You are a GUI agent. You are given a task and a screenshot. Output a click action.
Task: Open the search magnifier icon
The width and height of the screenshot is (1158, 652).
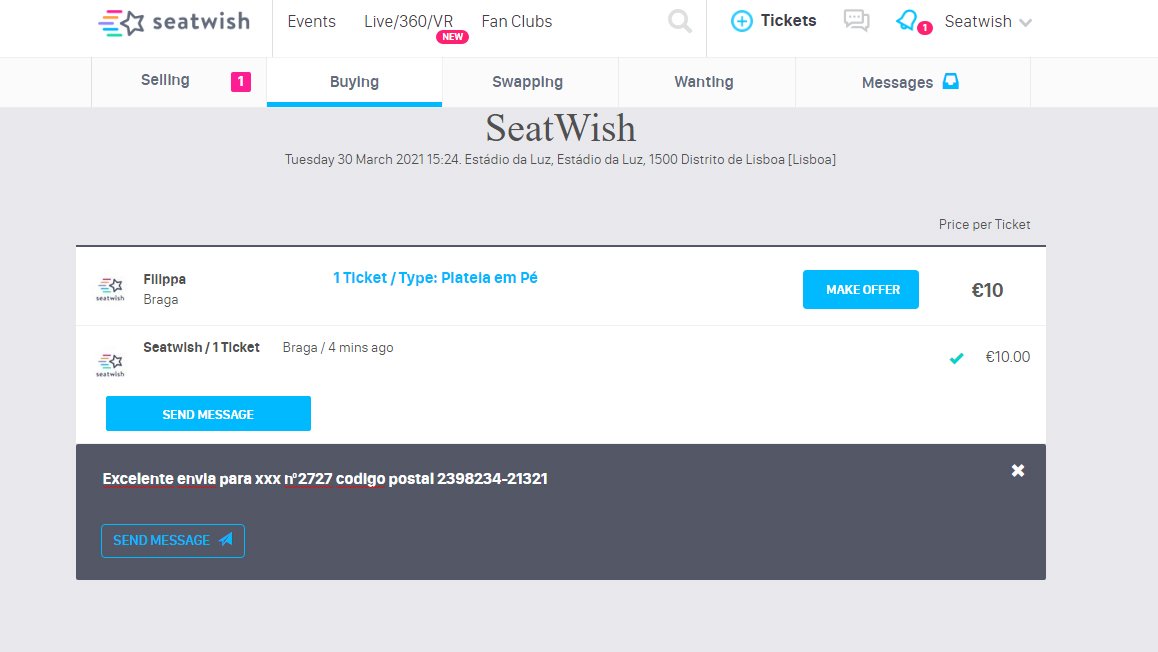[x=680, y=21]
